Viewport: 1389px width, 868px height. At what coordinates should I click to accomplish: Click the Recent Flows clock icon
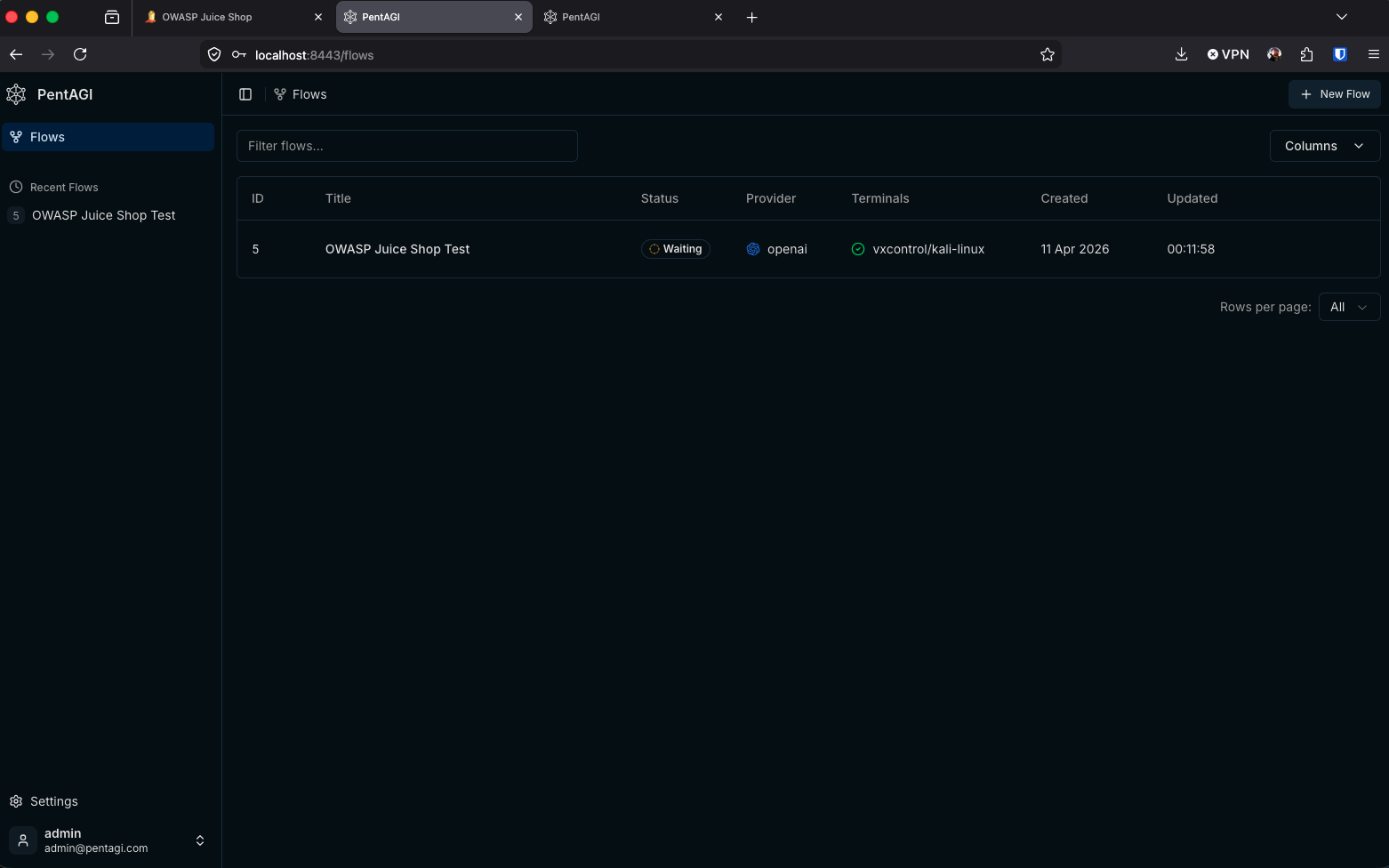pos(16,187)
